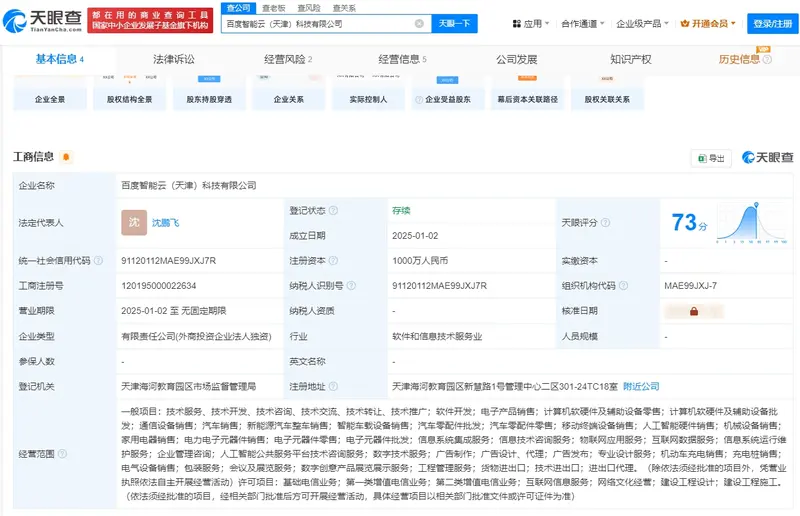Open the 股东持股穿透 card
Screen dimensions: 800x516
click(x=209, y=93)
